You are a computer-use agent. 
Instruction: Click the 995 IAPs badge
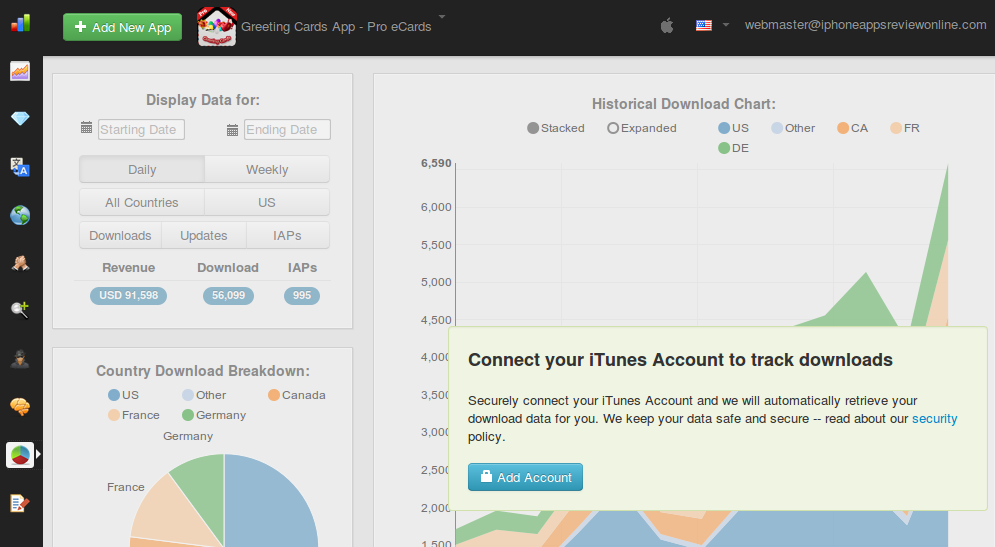coord(302,296)
